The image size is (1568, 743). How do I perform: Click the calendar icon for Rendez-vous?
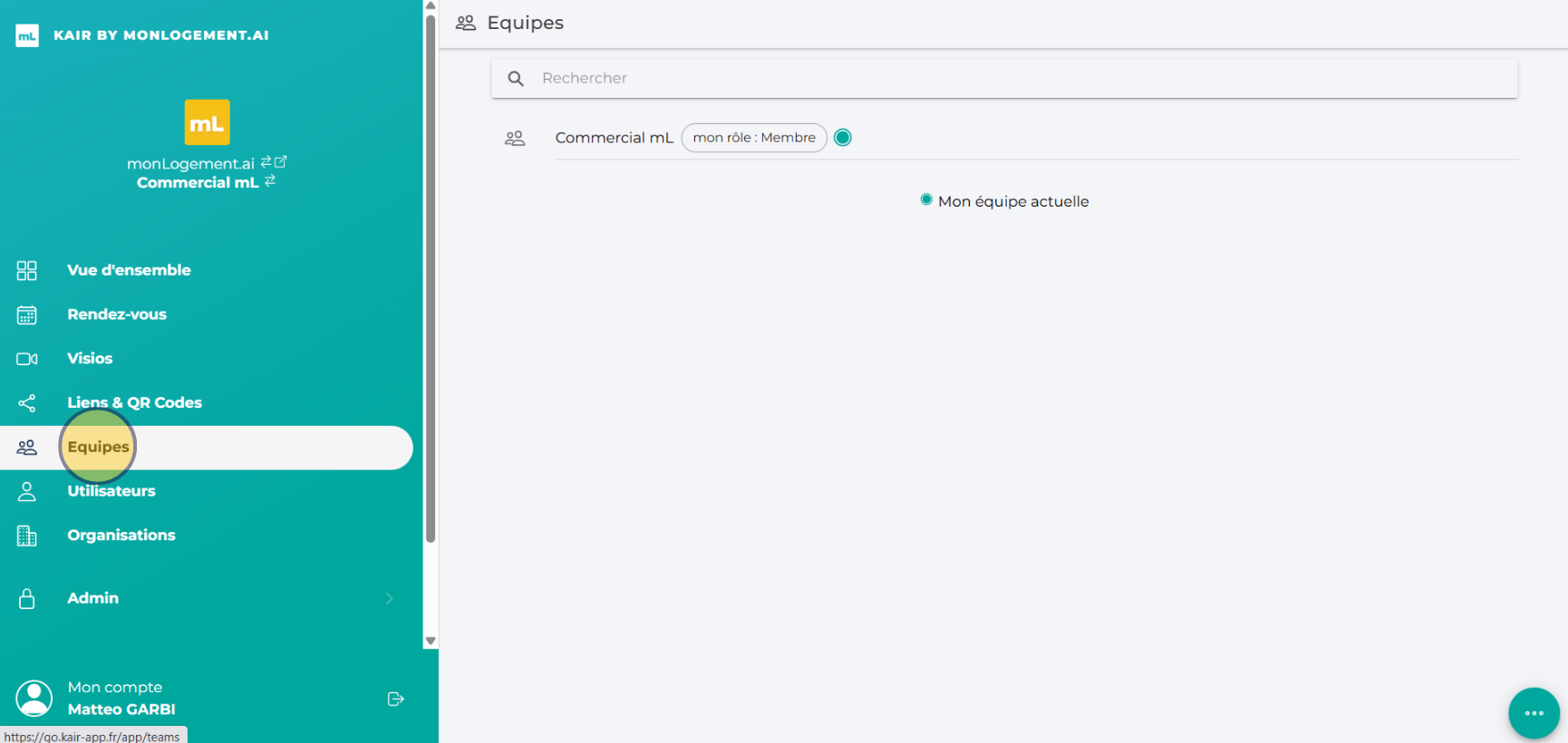[27, 314]
